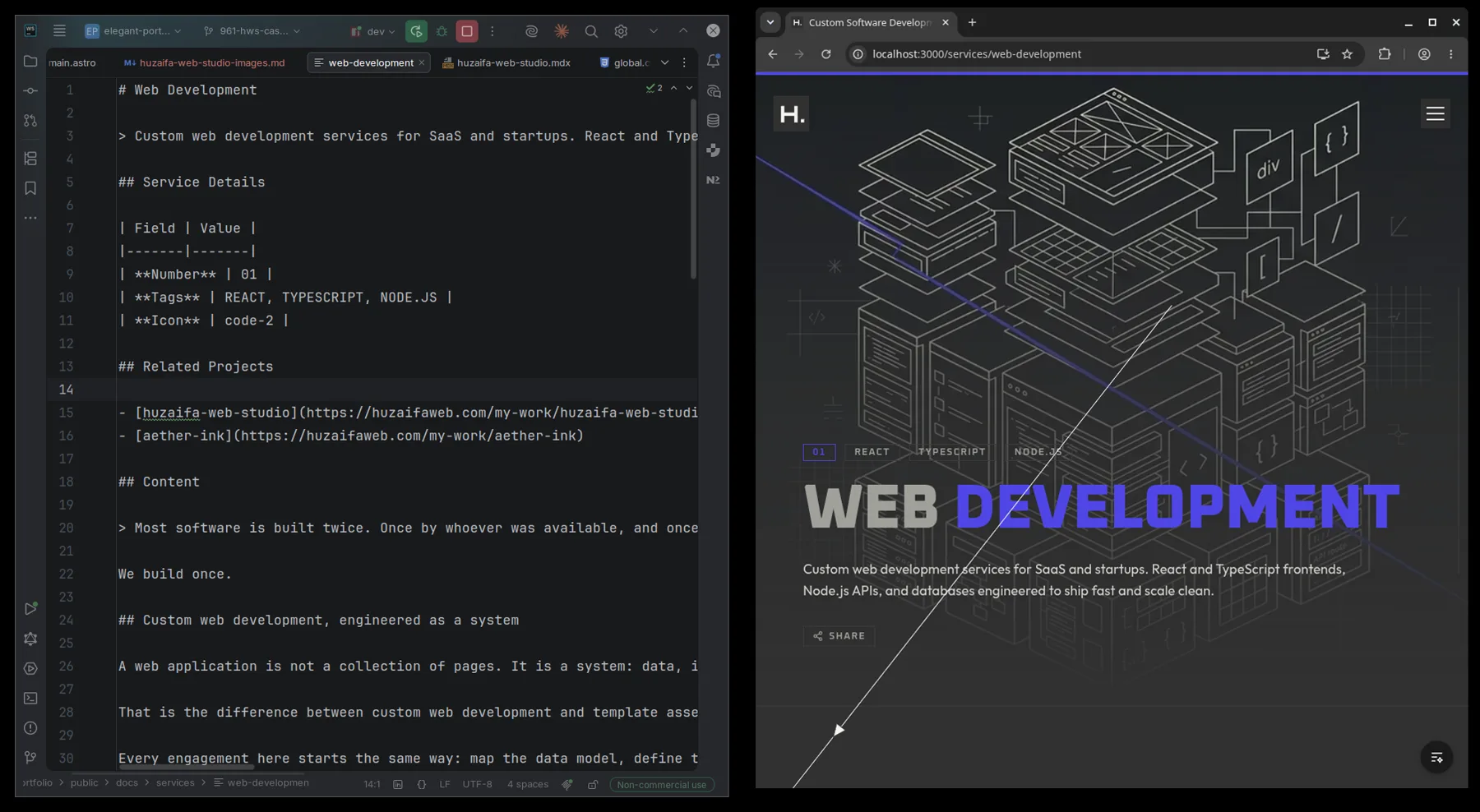This screenshot has width=1480, height=812.
Task: Open the dev run configuration dropdown
Action: (x=372, y=31)
